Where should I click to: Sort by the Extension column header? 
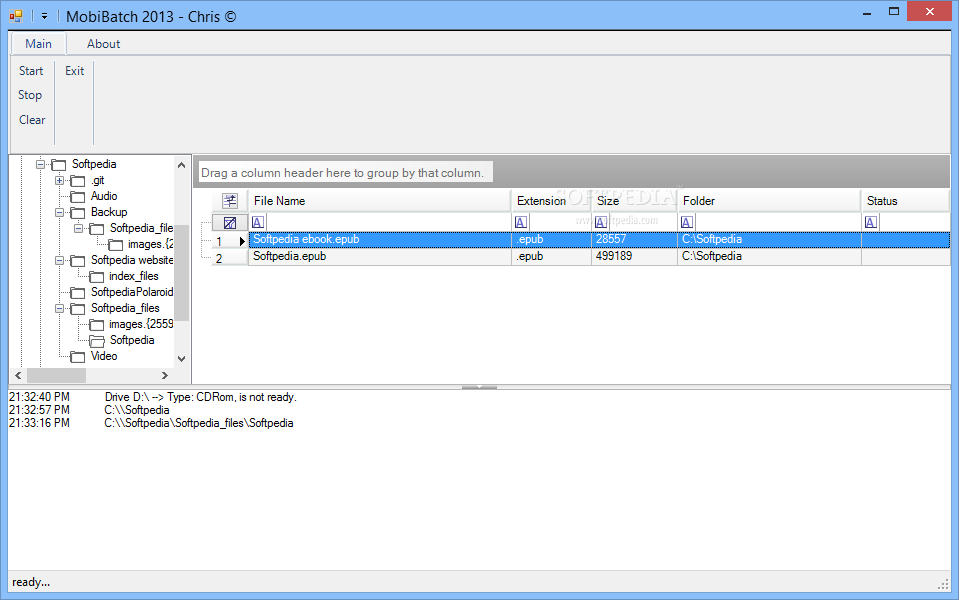[551, 201]
